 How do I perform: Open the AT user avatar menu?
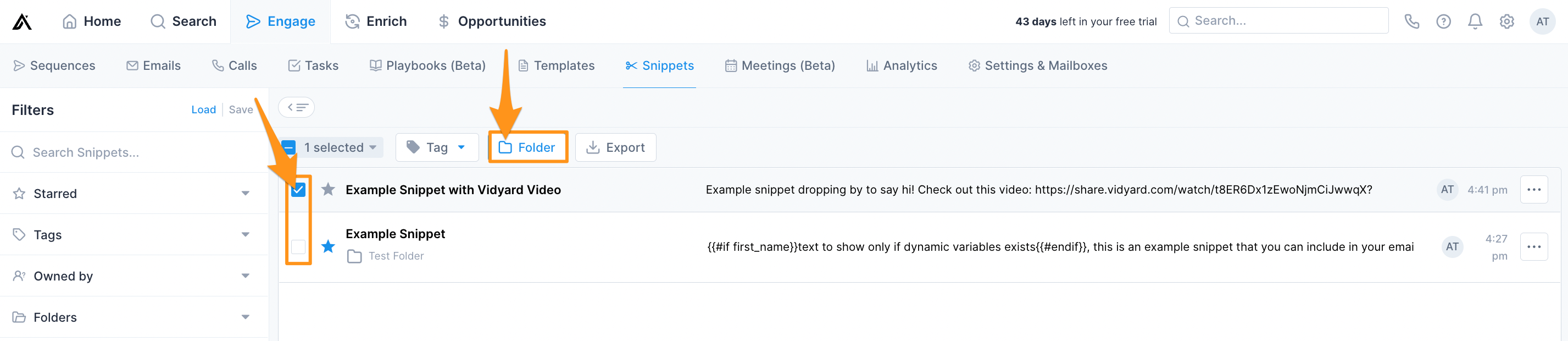[x=1542, y=21]
